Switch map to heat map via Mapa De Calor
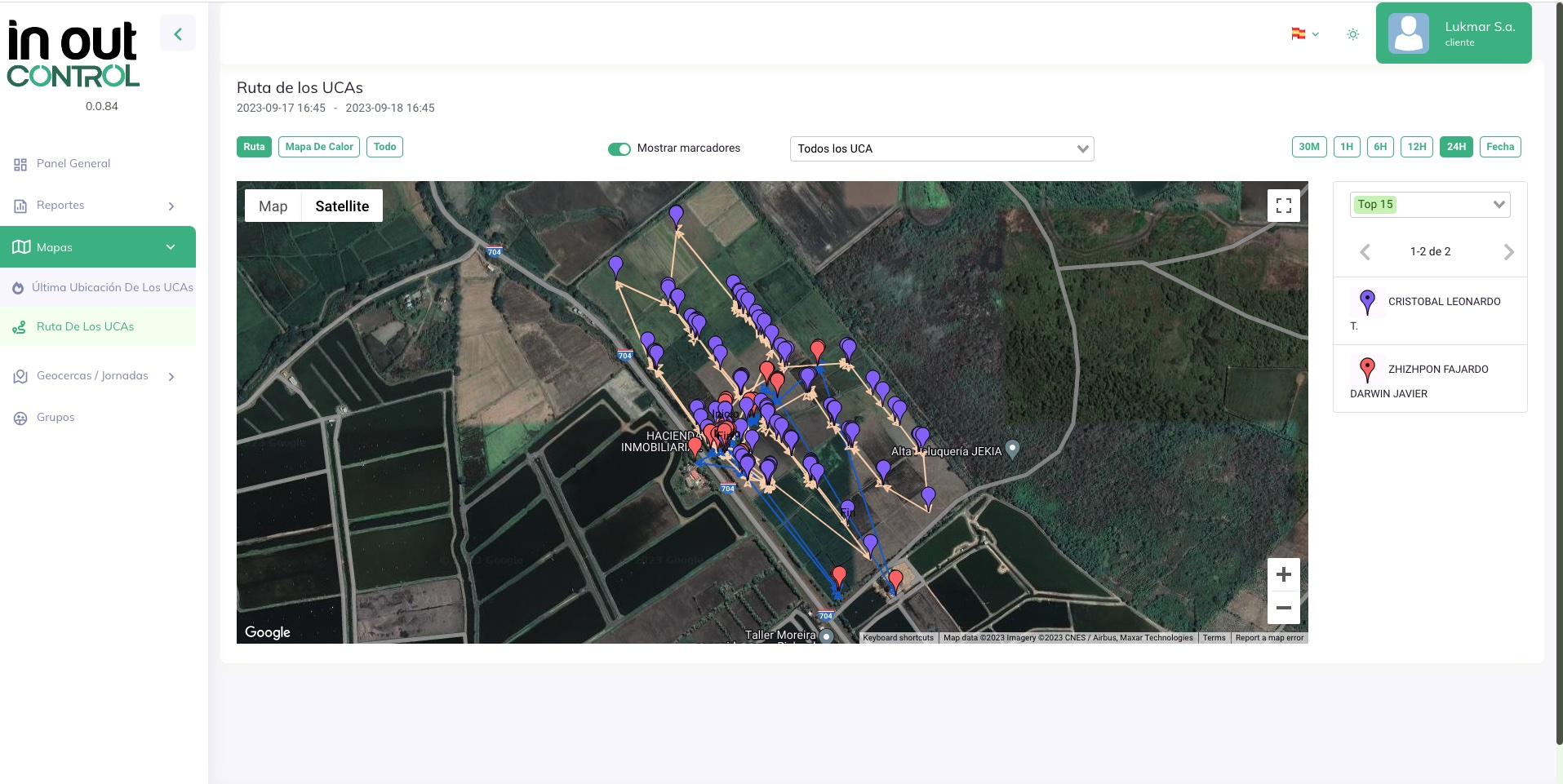 (318, 147)
